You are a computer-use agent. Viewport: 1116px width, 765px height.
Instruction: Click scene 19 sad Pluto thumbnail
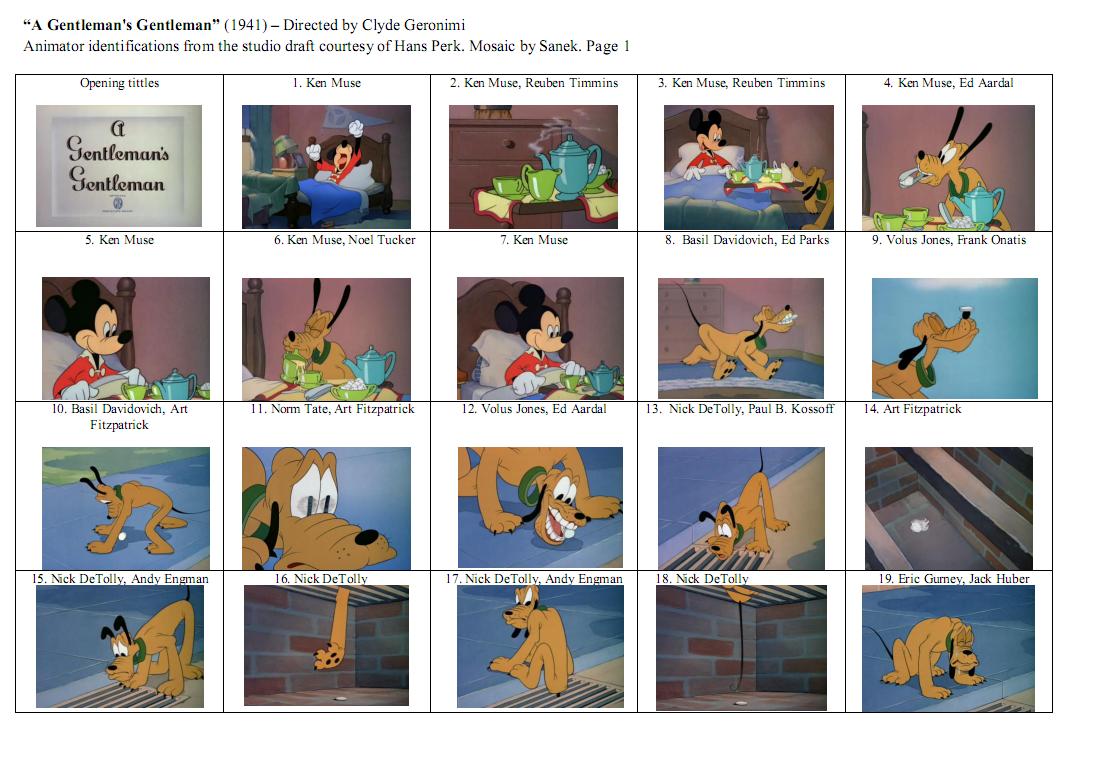click(948, 648)
